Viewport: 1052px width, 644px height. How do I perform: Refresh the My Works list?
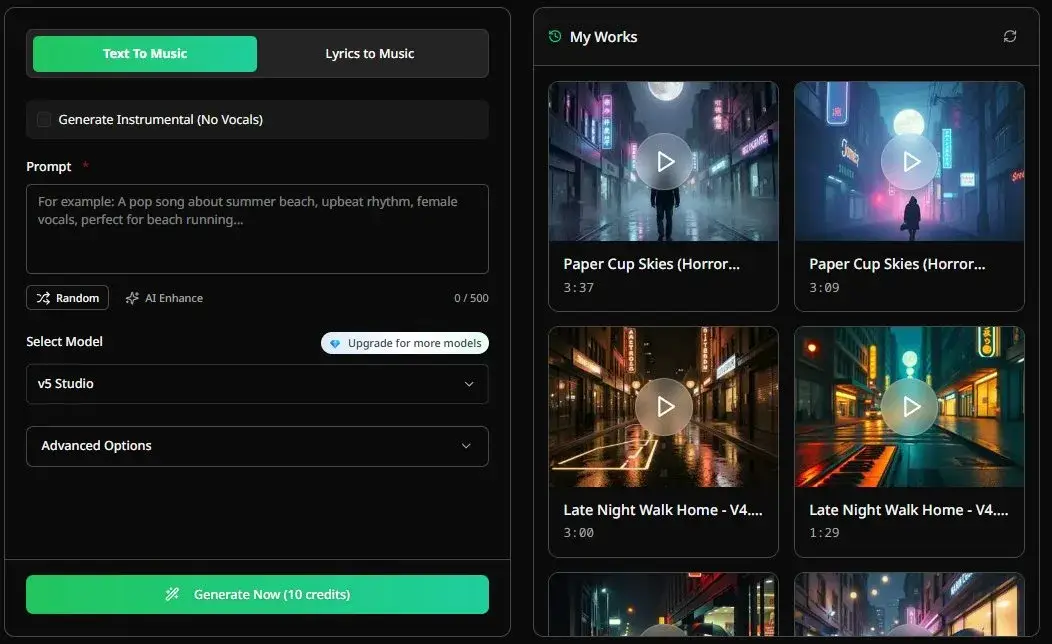1010,36
